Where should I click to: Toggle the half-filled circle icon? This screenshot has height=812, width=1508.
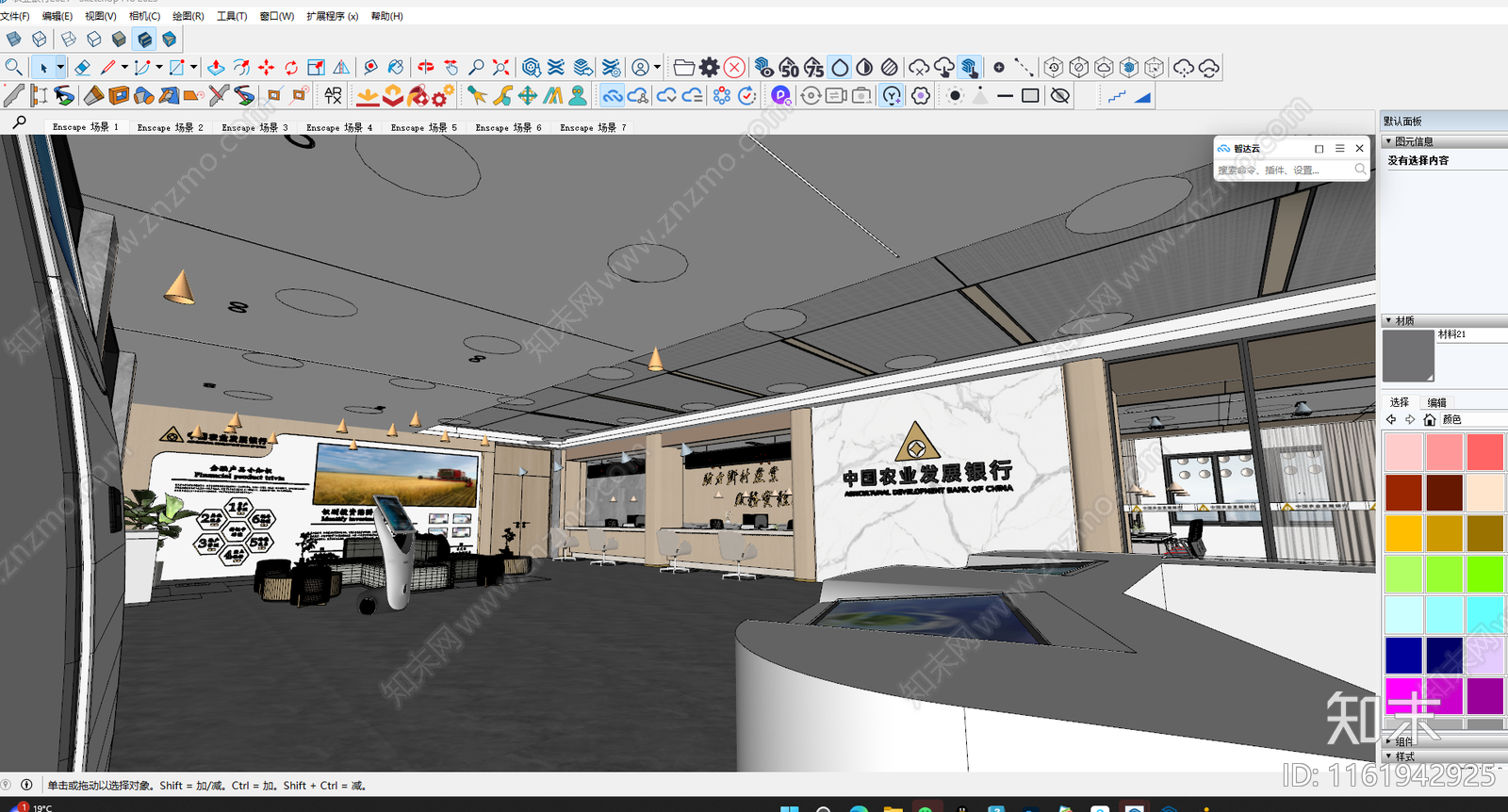coord(864,68)
